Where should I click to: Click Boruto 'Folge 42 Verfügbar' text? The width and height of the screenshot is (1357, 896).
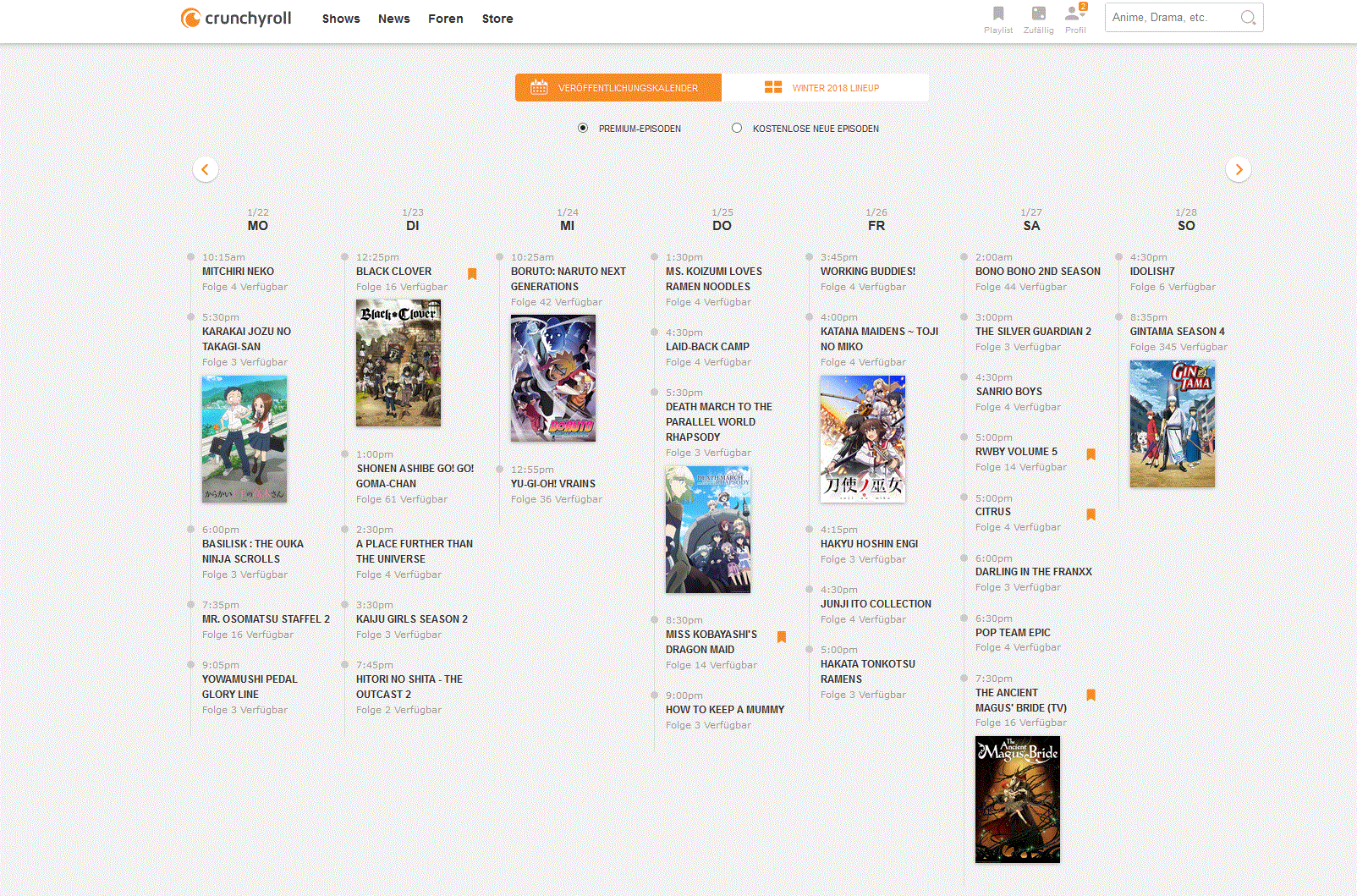(557, 303)
